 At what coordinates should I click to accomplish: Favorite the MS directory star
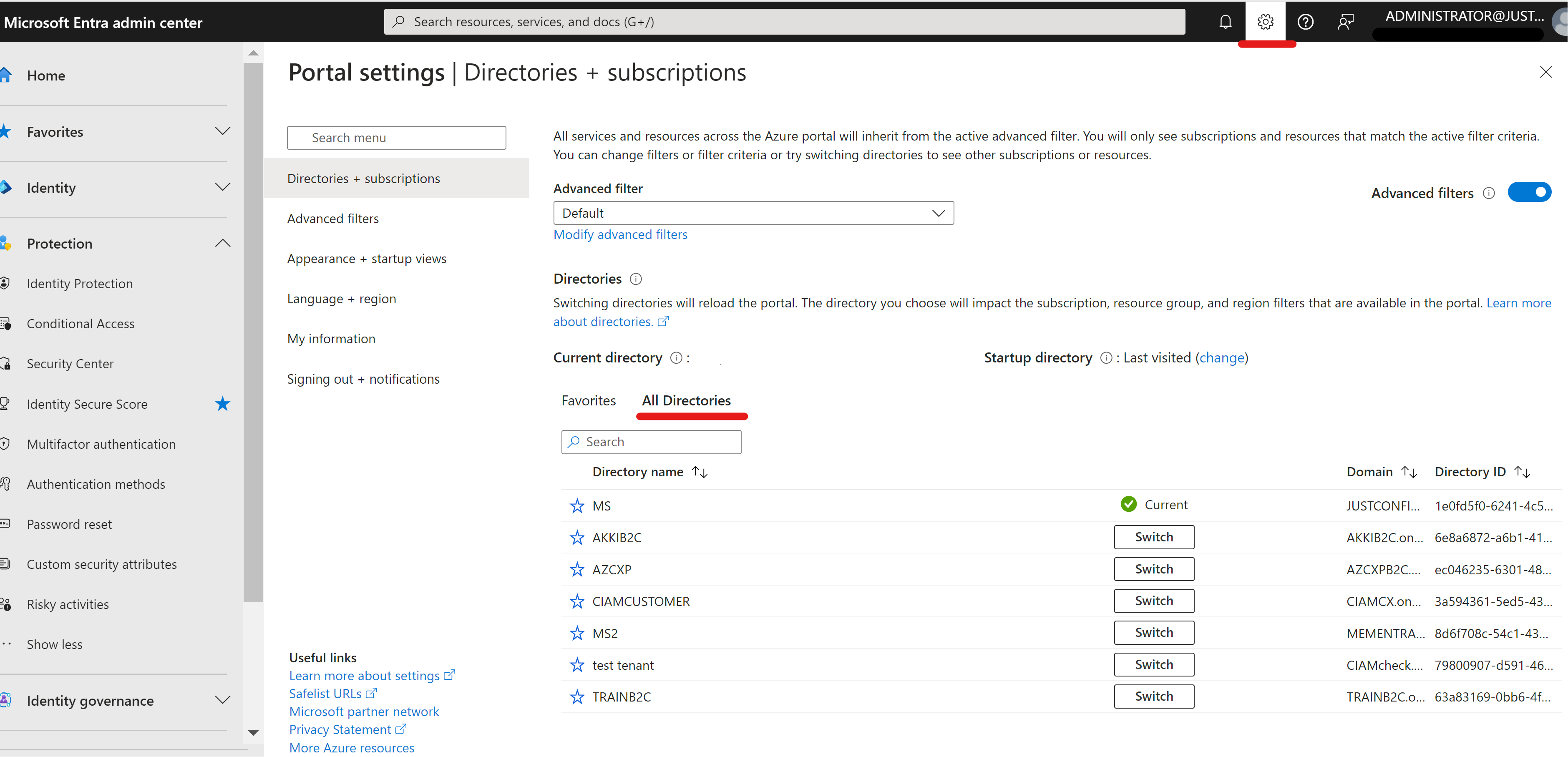point(576,506)
